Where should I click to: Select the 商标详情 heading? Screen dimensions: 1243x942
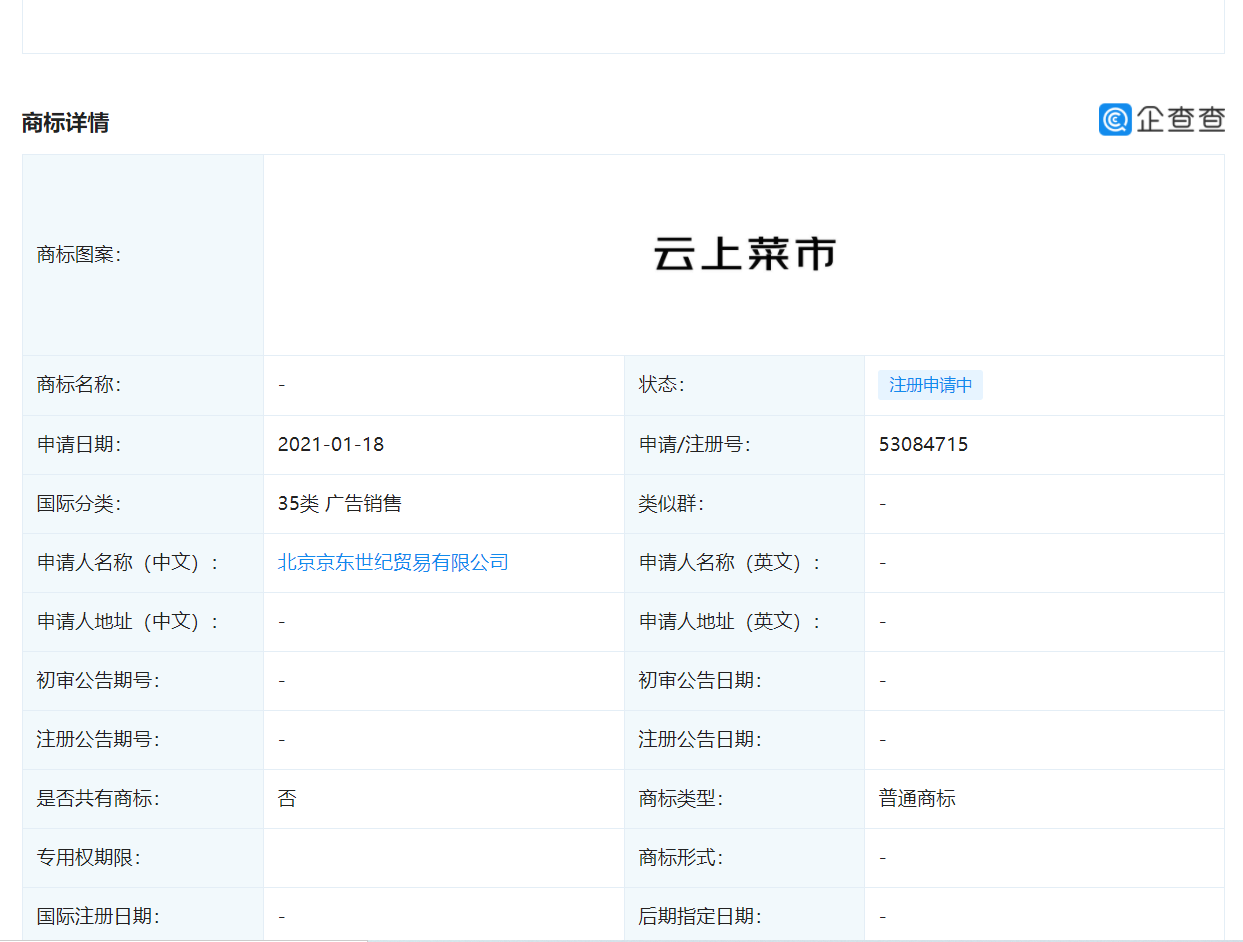click(x=66, y=123)
